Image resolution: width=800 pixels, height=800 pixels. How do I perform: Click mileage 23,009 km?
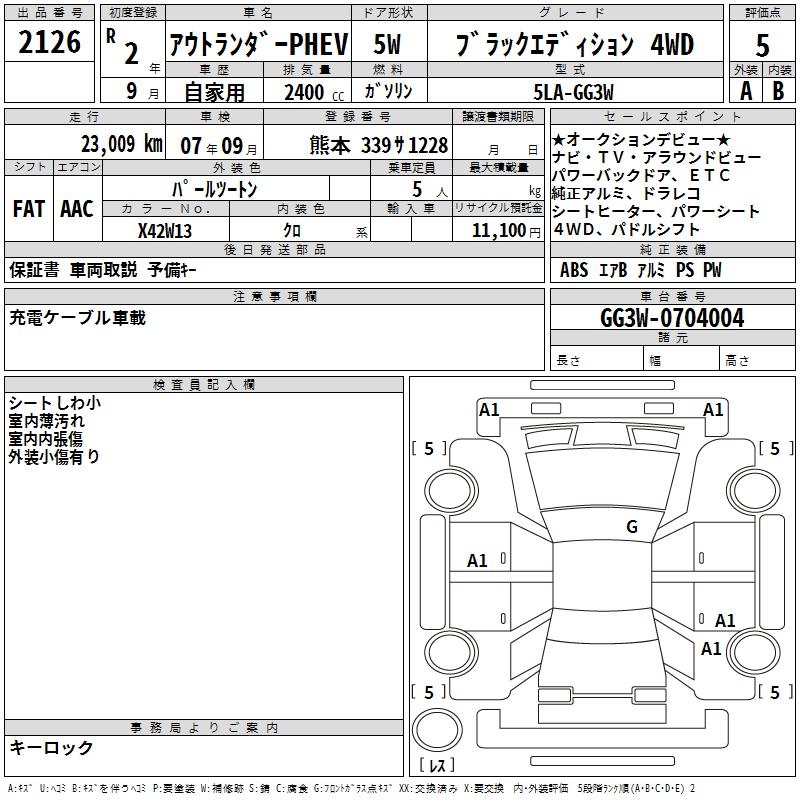coord(121,144)
